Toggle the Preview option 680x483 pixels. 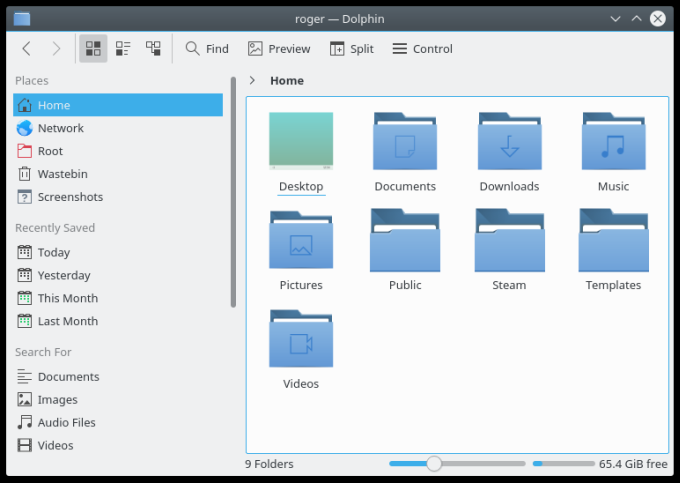279,49
